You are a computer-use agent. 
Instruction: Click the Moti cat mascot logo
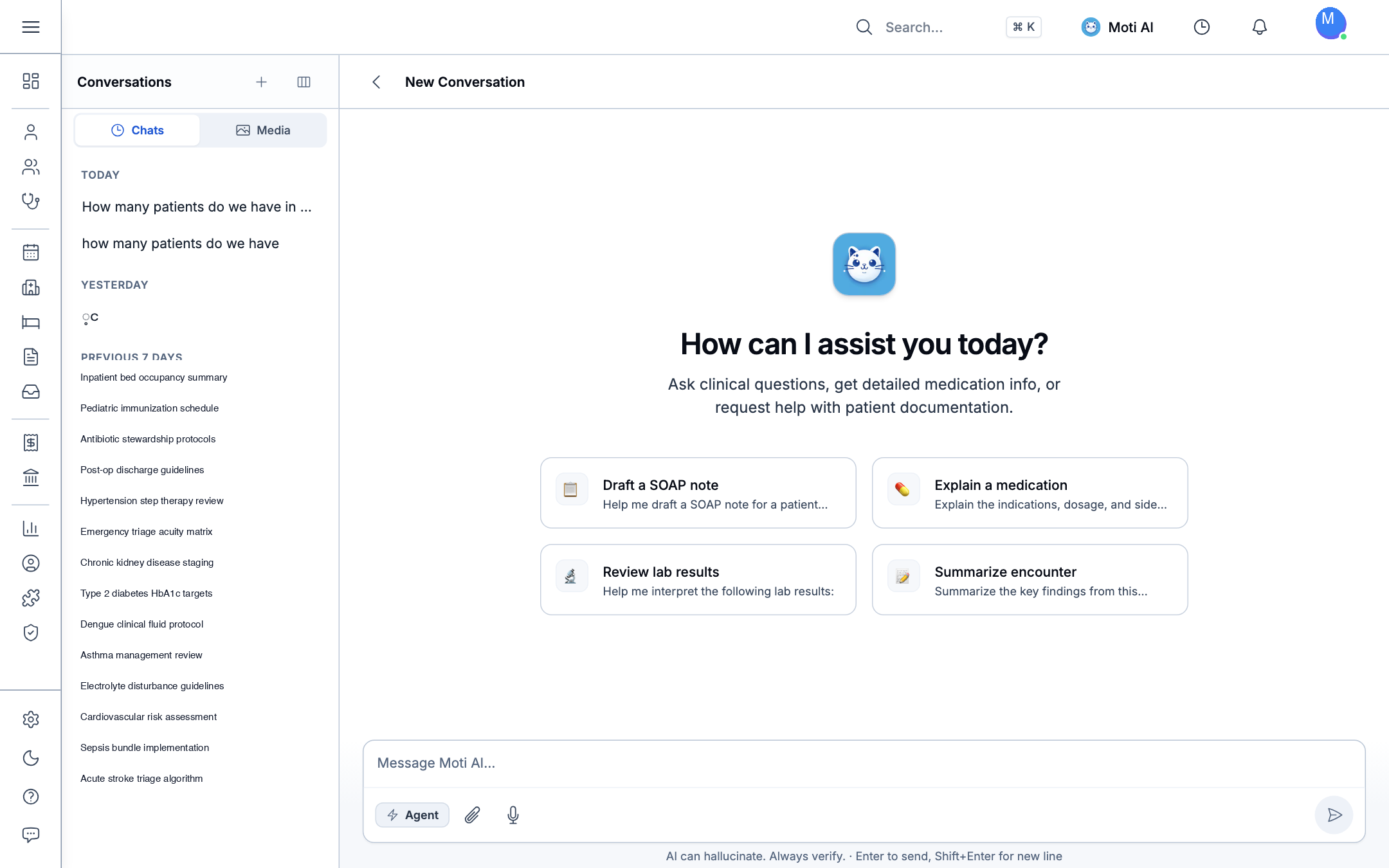[x=864, y=264]
